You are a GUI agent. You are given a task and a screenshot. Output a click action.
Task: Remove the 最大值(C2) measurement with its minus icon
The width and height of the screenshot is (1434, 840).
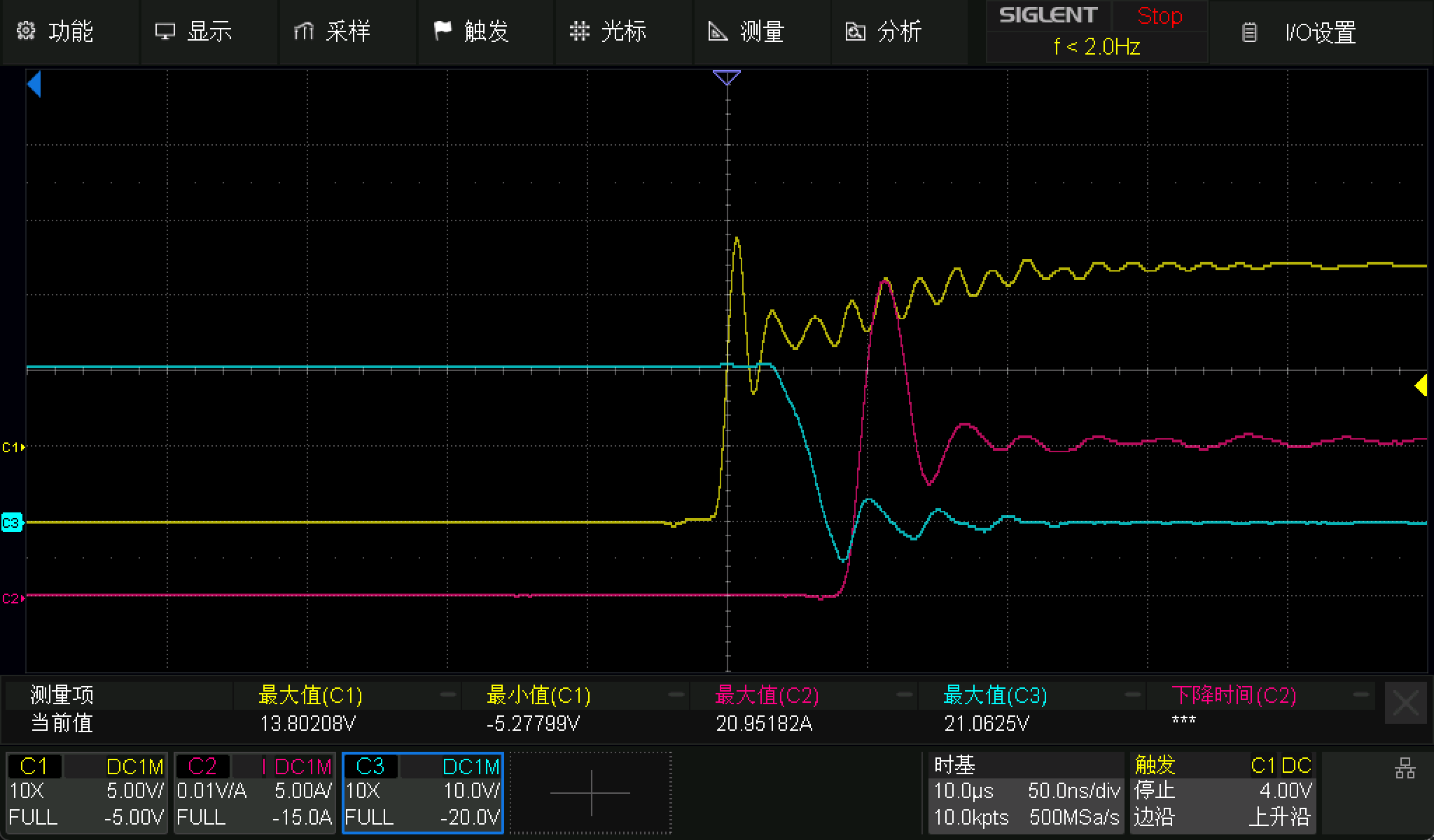click(x=905, y=695)
